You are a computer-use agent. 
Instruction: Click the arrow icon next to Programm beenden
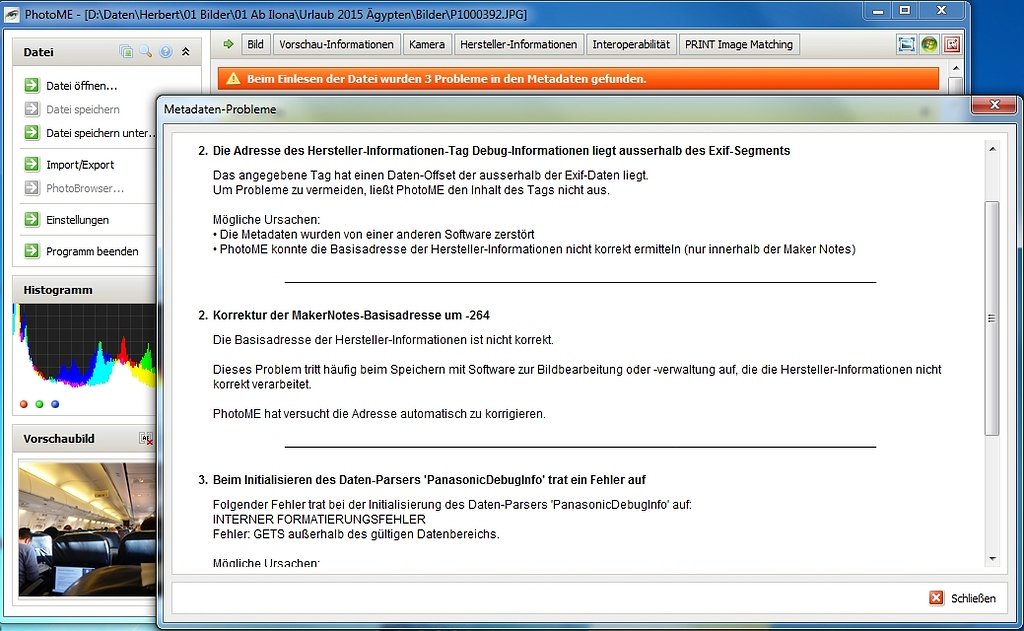click(31, 250)
